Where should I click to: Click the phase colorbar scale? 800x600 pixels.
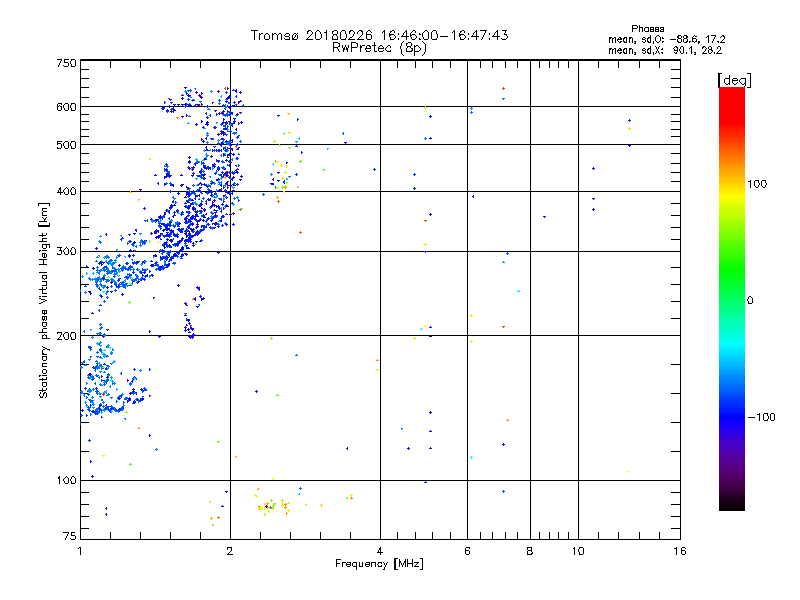coord(732,299)
